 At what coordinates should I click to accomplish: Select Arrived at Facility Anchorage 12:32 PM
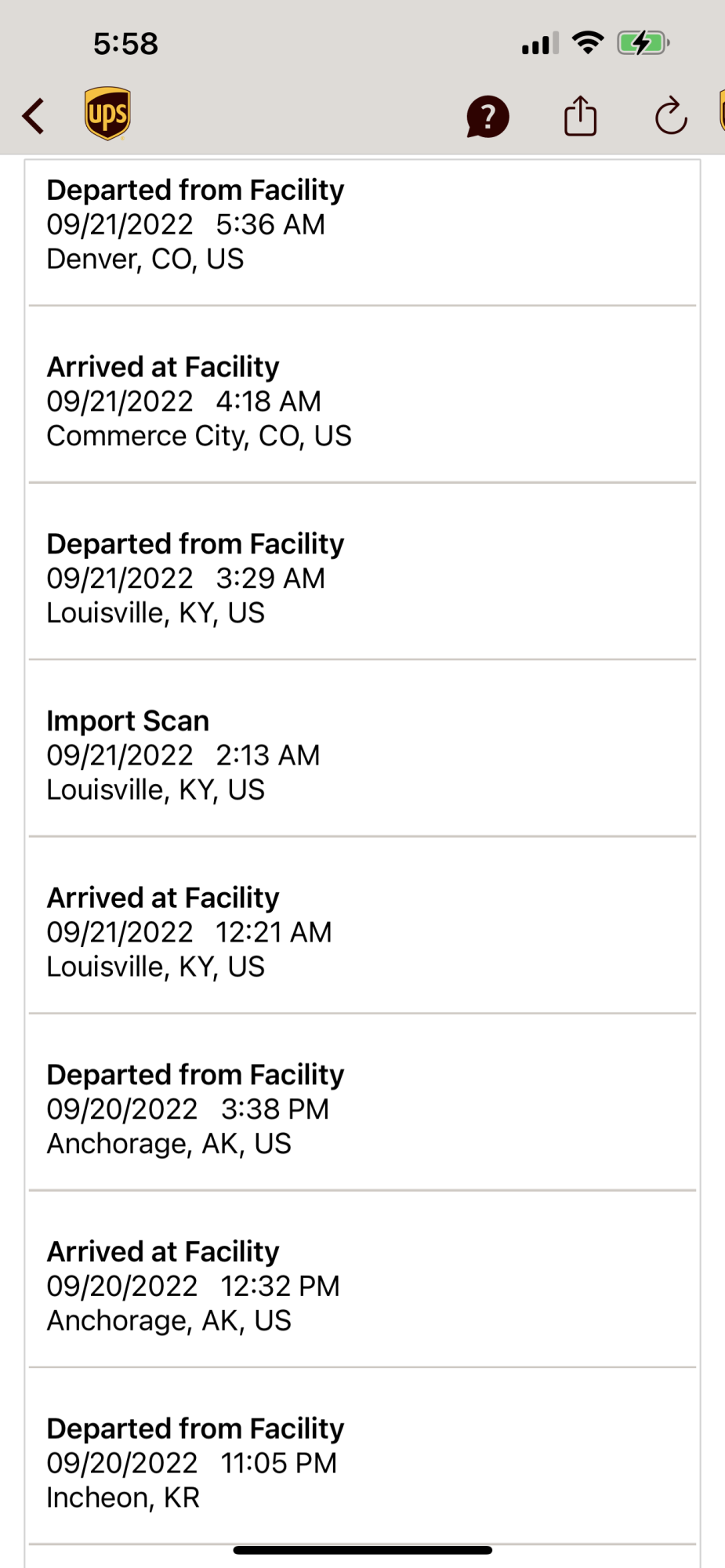coord(362,1280)
